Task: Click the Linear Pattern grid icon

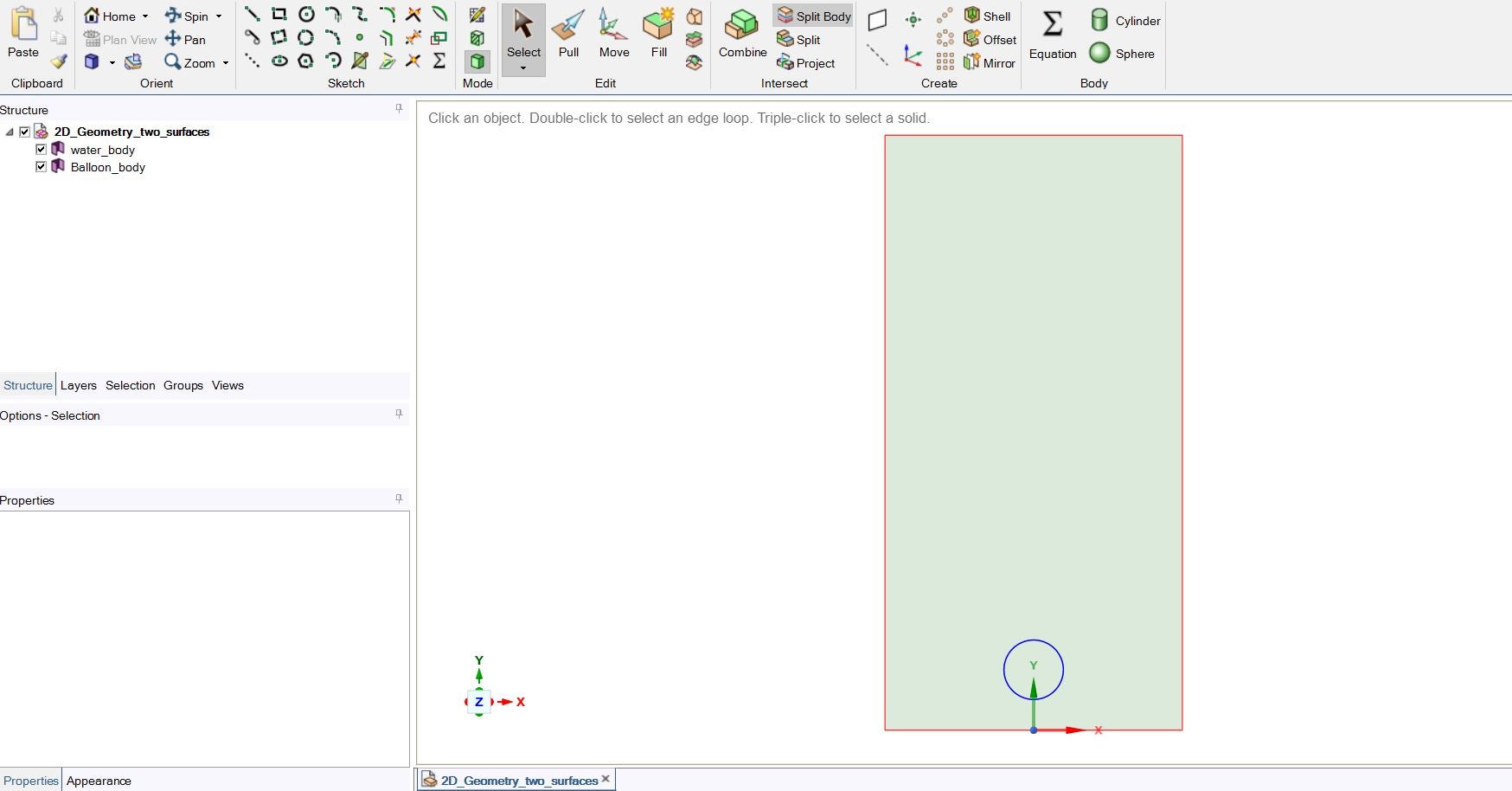Action: tap(945, 61)
